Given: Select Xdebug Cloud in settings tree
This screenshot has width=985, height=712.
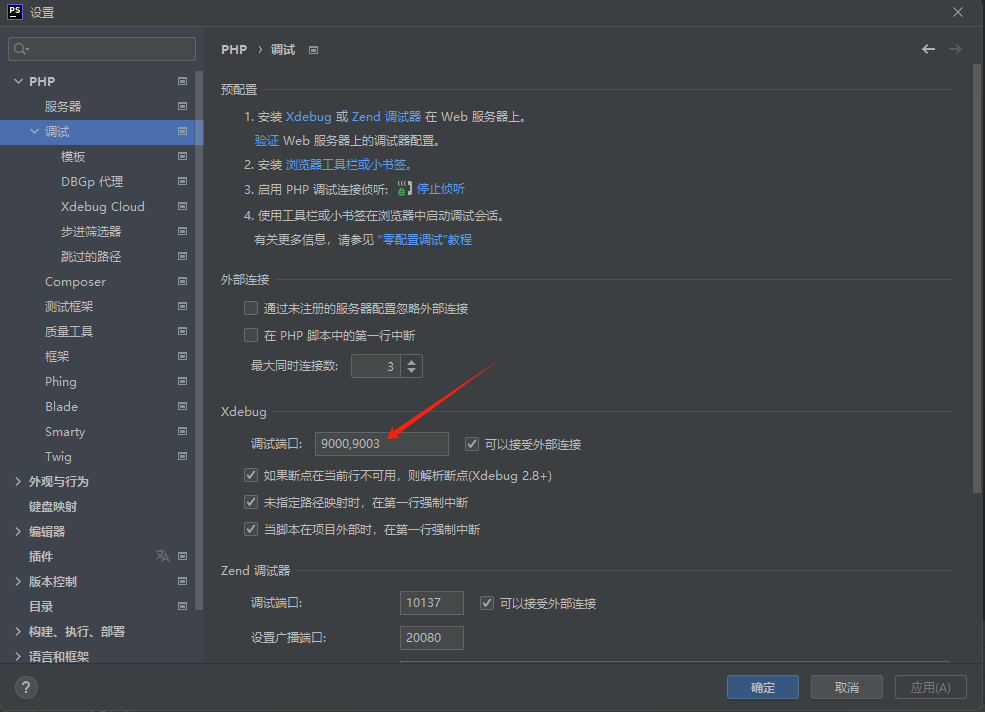Looking at the screenshot, I should tap(102, 206).
